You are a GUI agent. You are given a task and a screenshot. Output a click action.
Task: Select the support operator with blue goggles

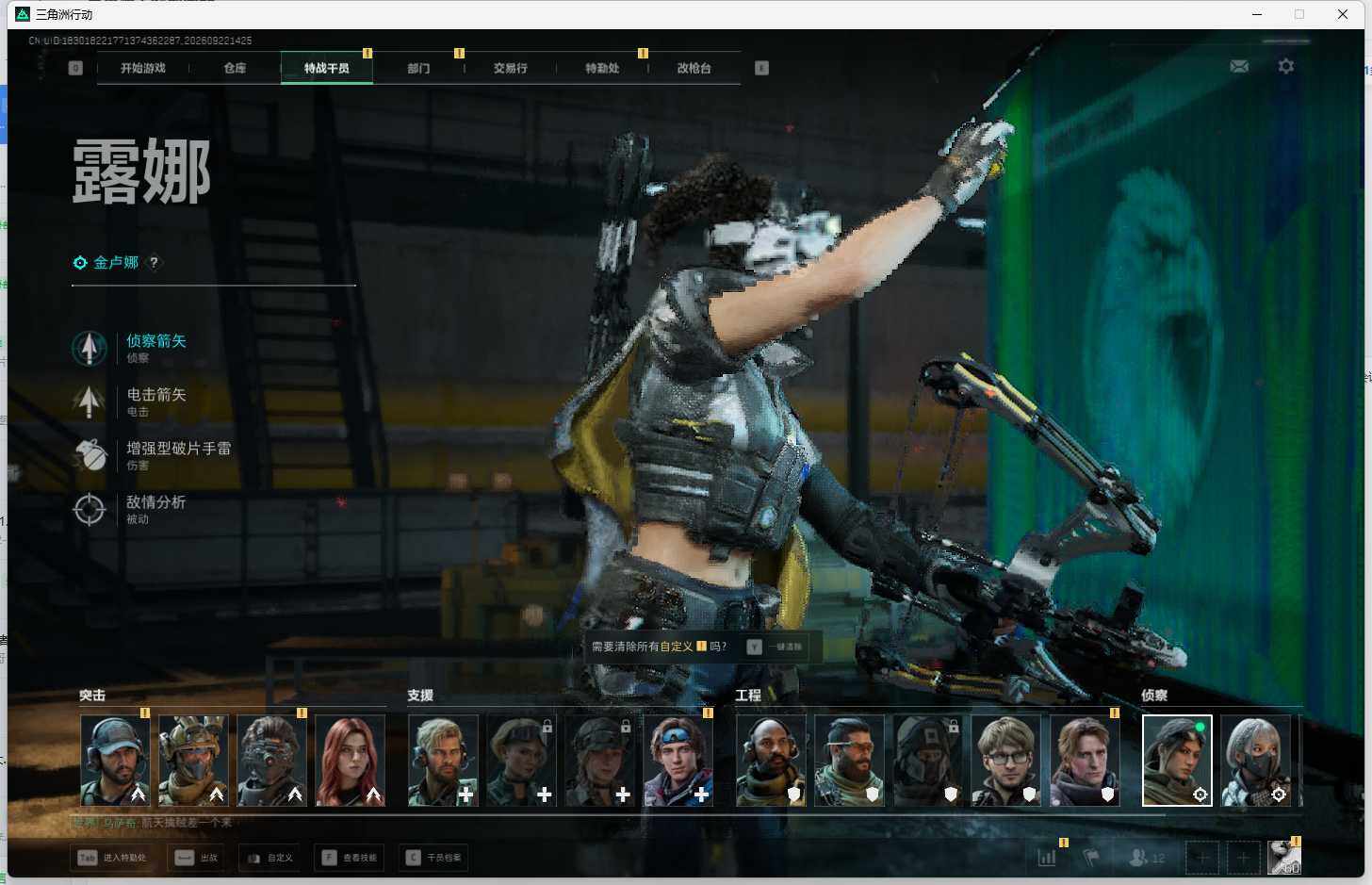(678, 761)
